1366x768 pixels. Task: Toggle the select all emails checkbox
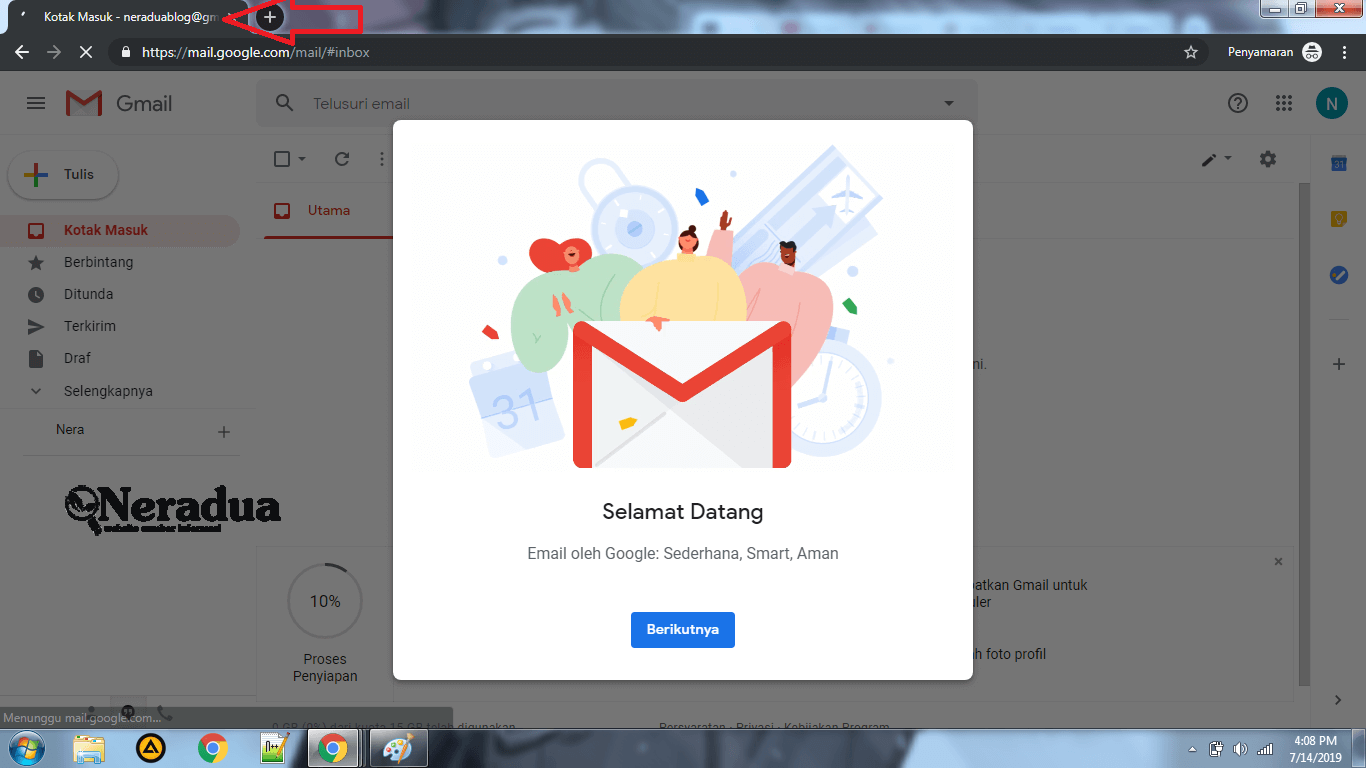[282, 159]
